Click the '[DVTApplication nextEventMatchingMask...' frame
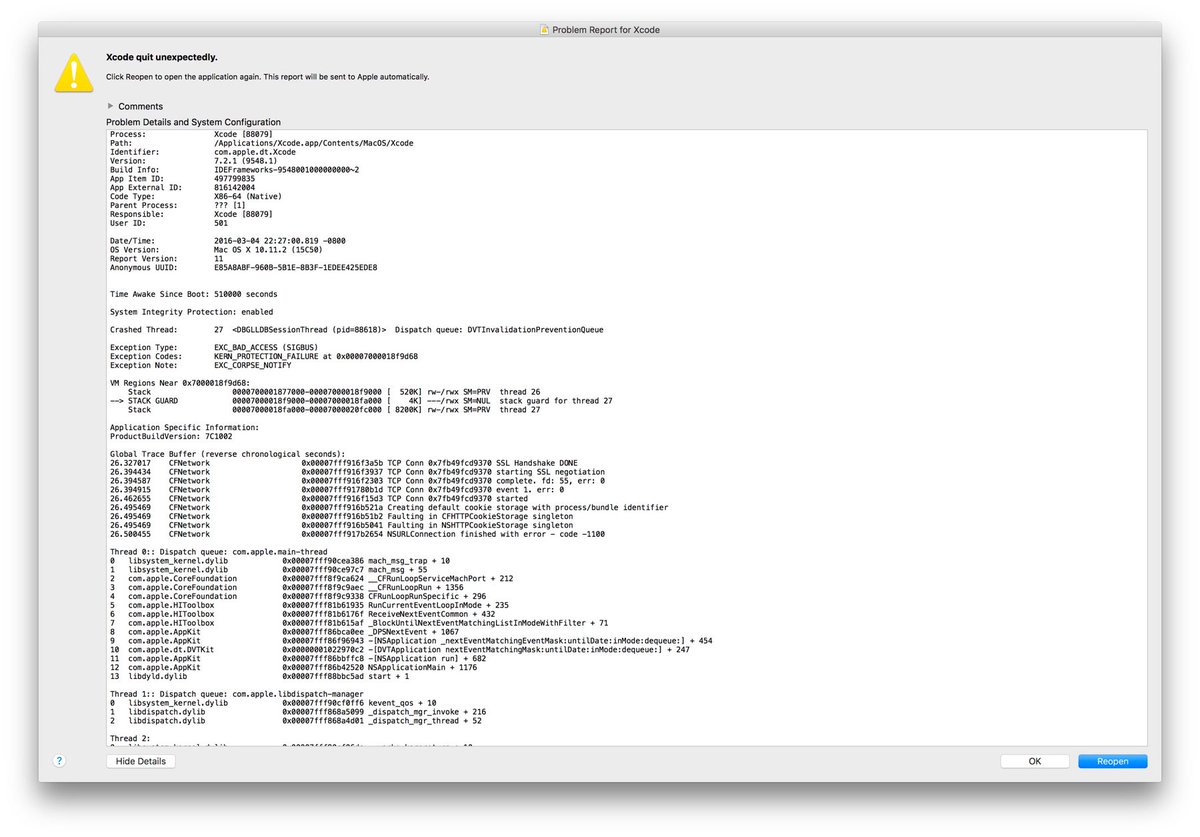Screen dimensions: 1200x837 click(400, 650)
